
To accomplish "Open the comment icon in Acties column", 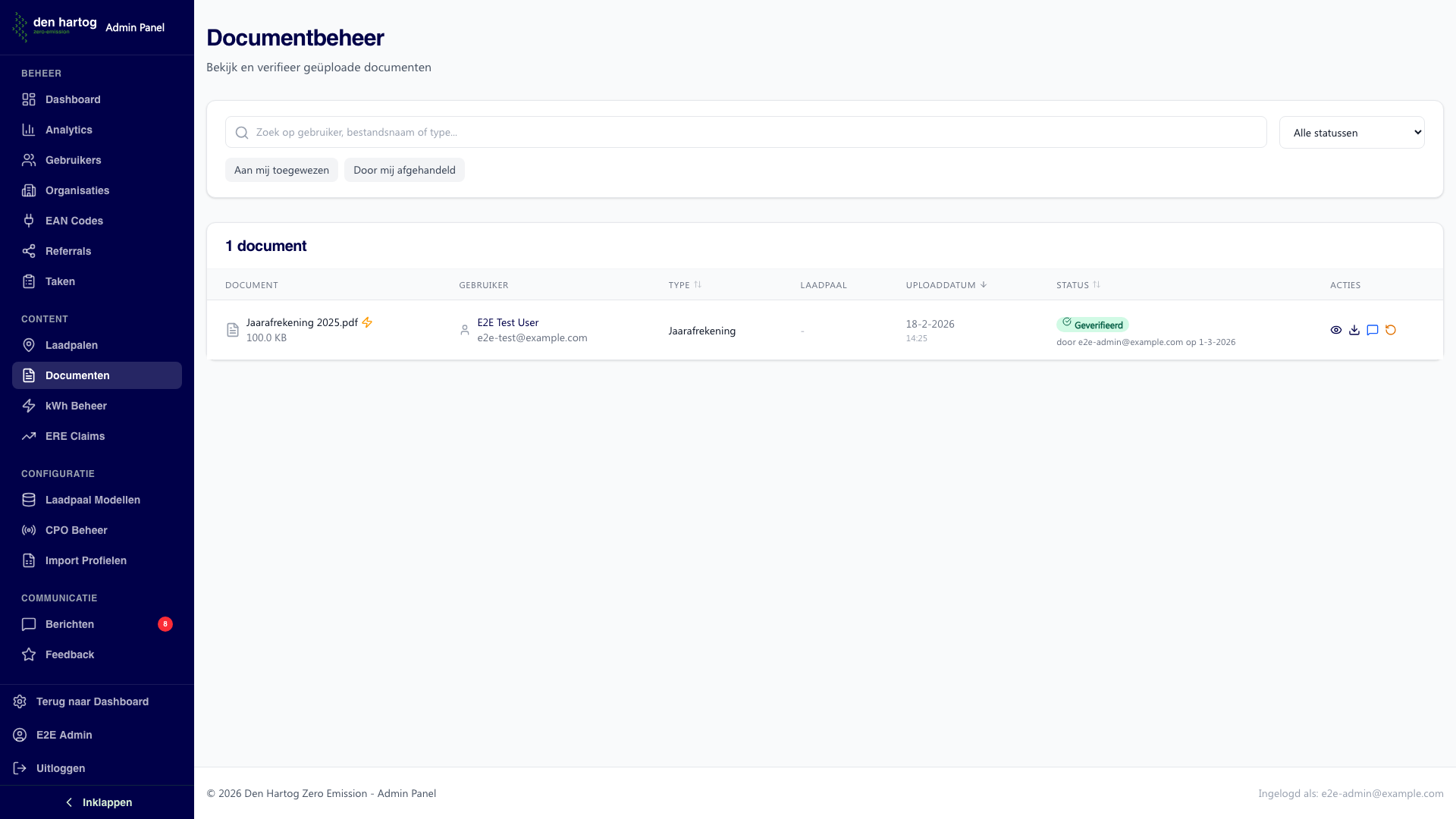I will tap(1372, 330).
